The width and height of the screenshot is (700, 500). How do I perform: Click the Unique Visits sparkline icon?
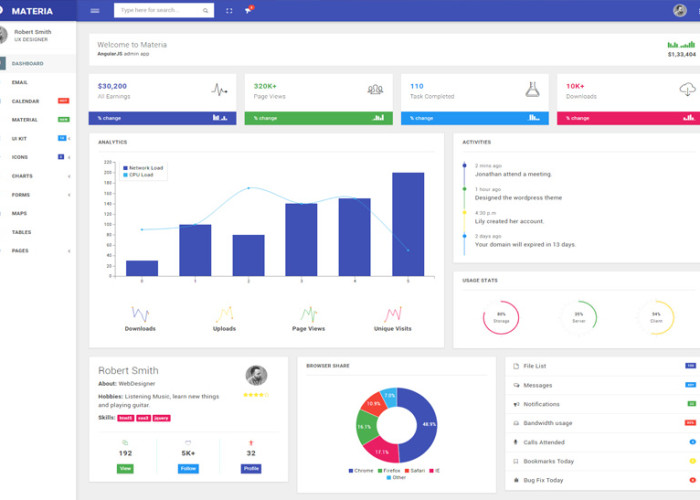393,314
